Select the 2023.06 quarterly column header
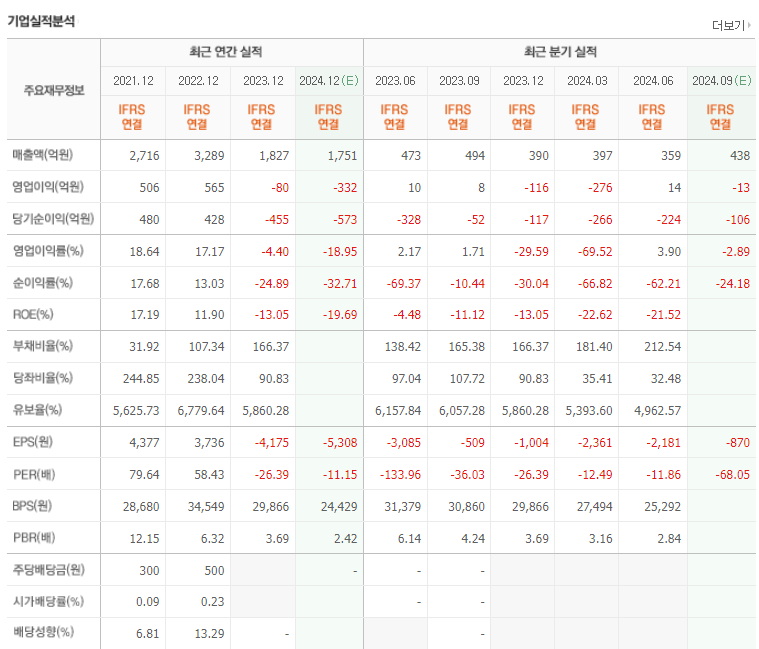The image size is (759, 649). click(395, 81)
